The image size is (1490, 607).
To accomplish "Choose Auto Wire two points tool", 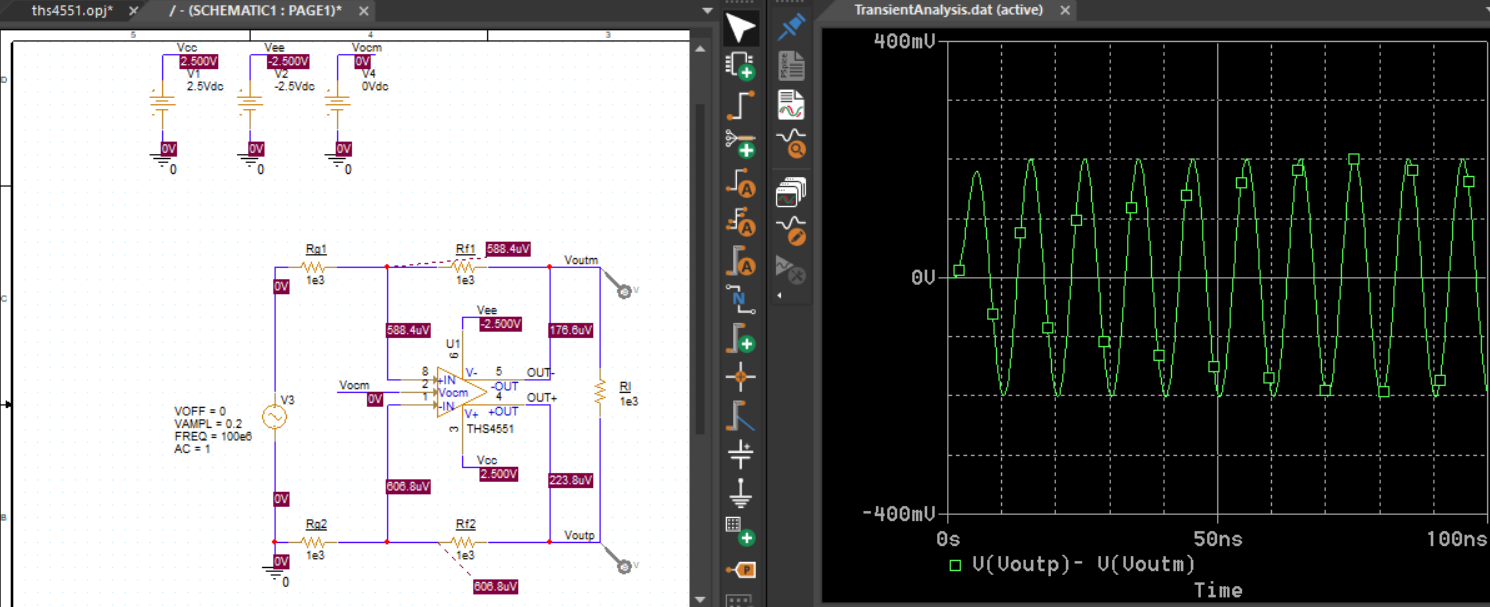I will 740,183.
